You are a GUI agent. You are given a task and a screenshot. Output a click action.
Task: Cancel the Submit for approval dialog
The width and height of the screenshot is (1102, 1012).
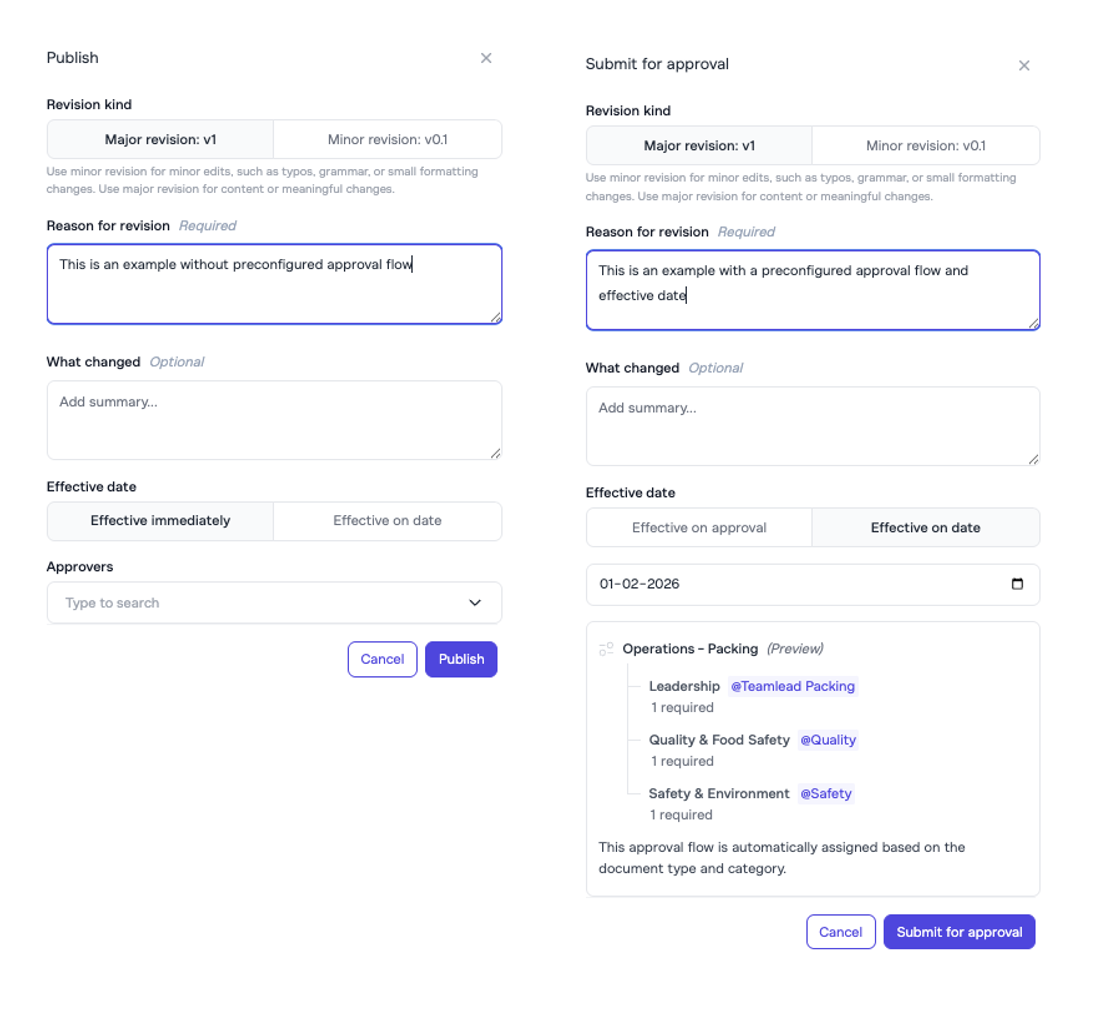pyautogui.click(x=840, y=932)
